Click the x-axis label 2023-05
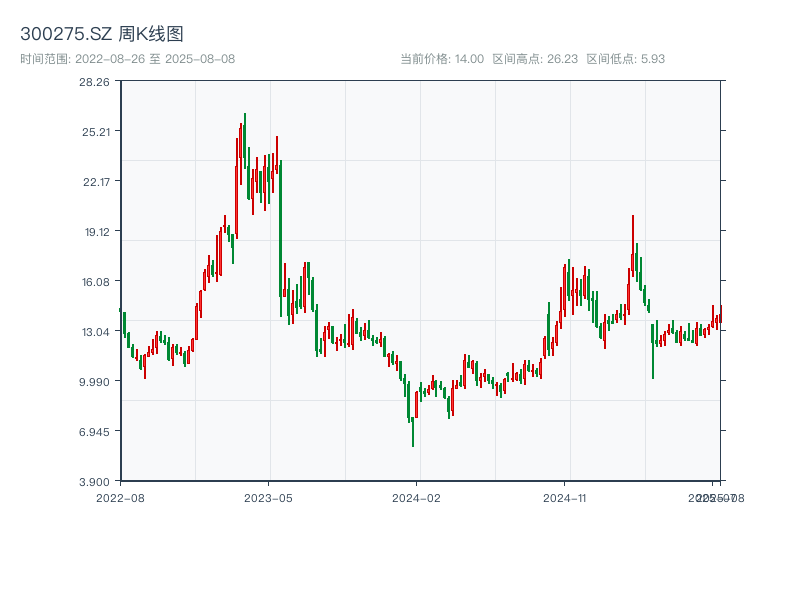Screen dimensions: 800x600 pos(268,498)
